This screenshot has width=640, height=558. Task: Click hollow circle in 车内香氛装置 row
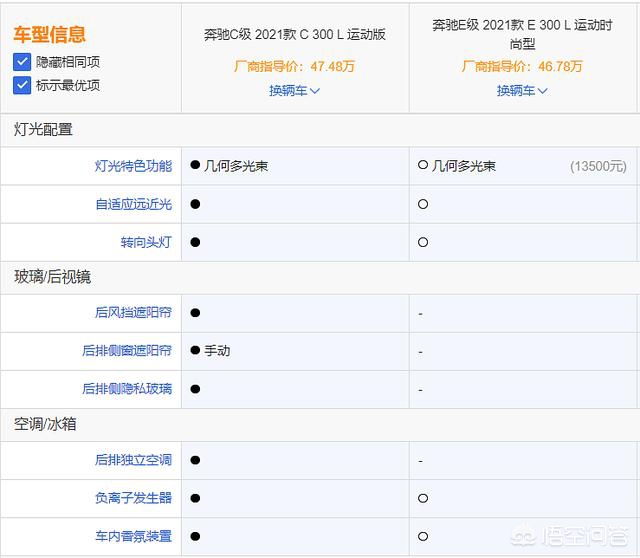423,536
